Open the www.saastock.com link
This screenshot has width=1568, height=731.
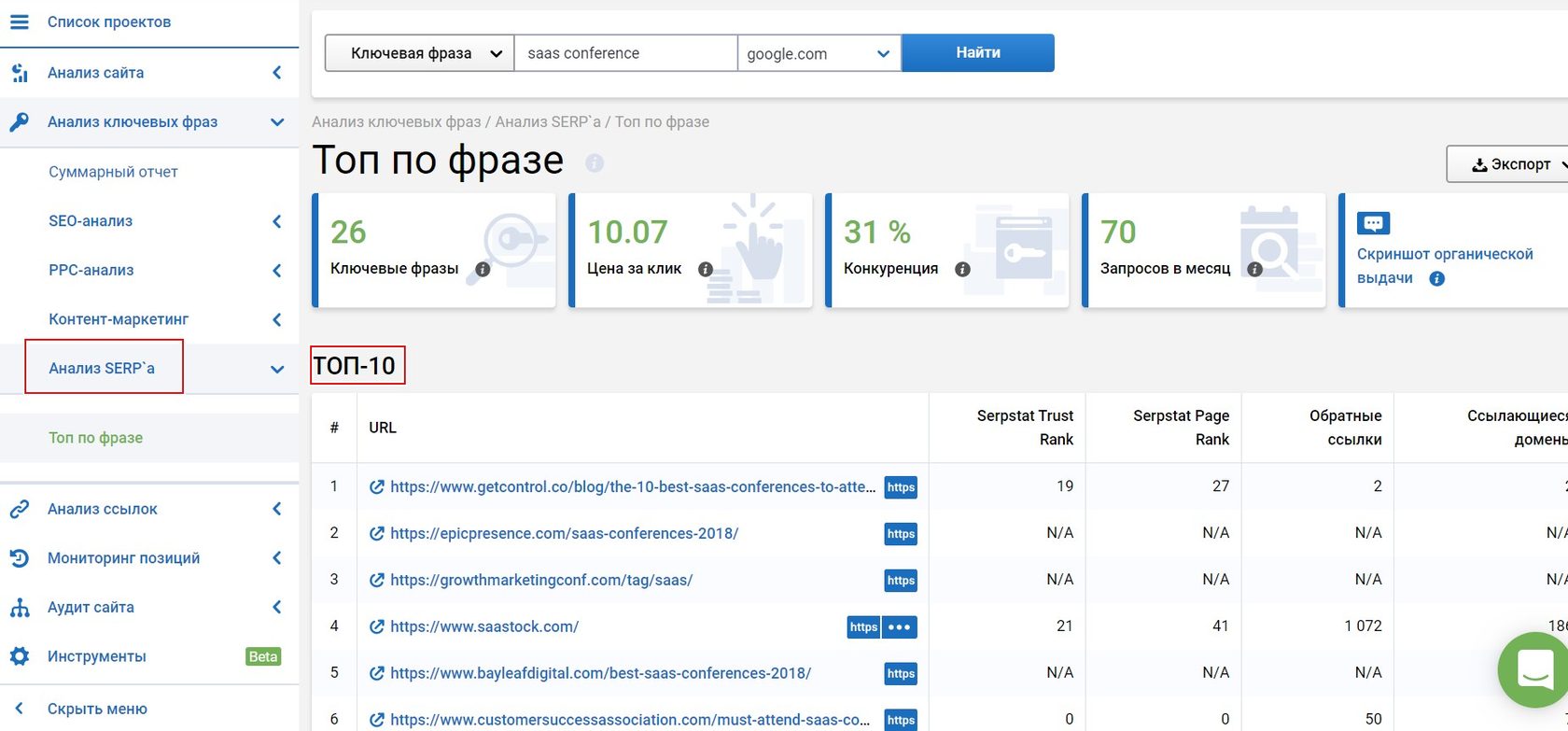pyautogui.click(x=484, y=626)
